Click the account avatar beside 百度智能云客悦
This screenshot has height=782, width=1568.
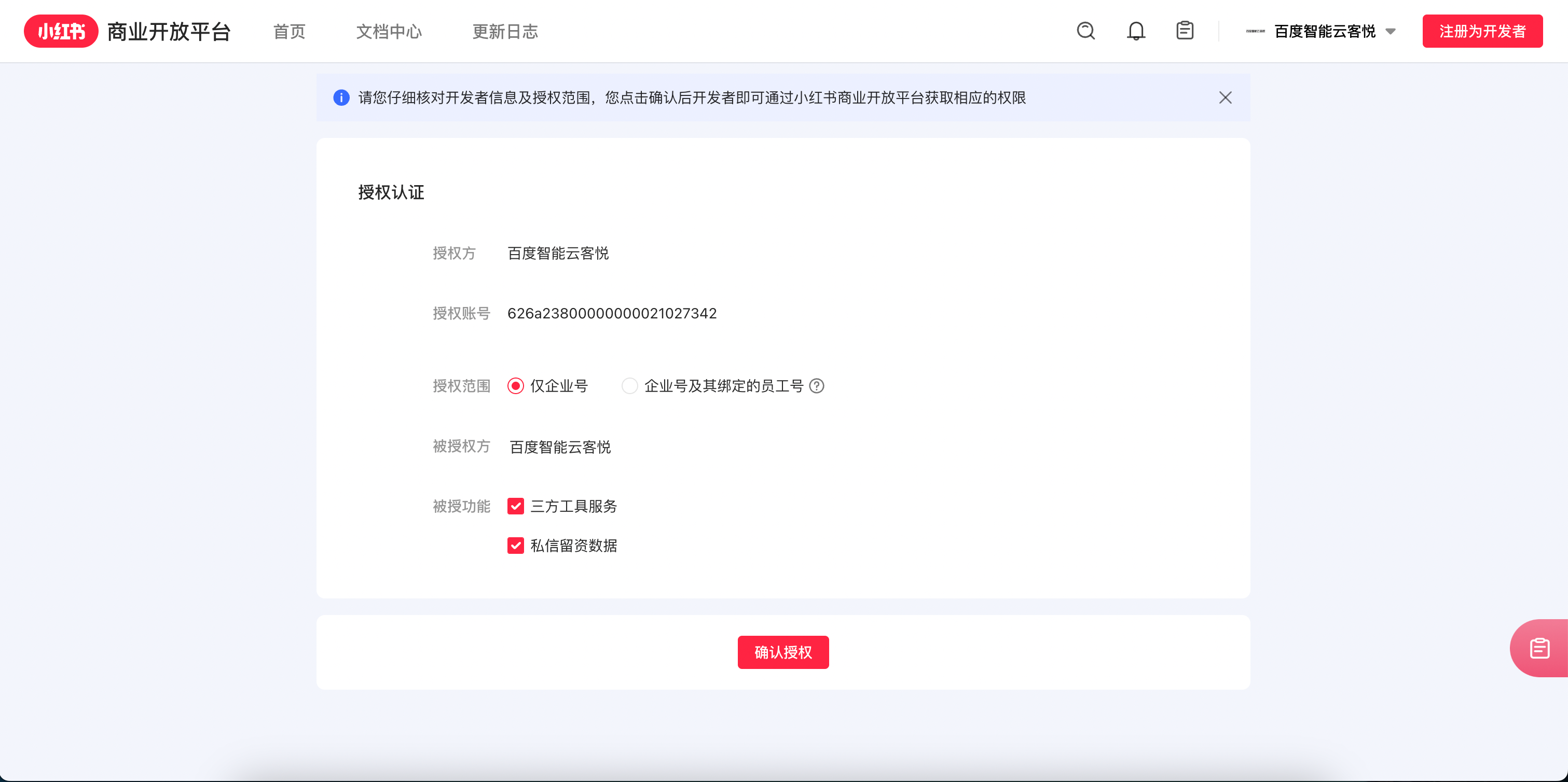[x=1256, y=31]
